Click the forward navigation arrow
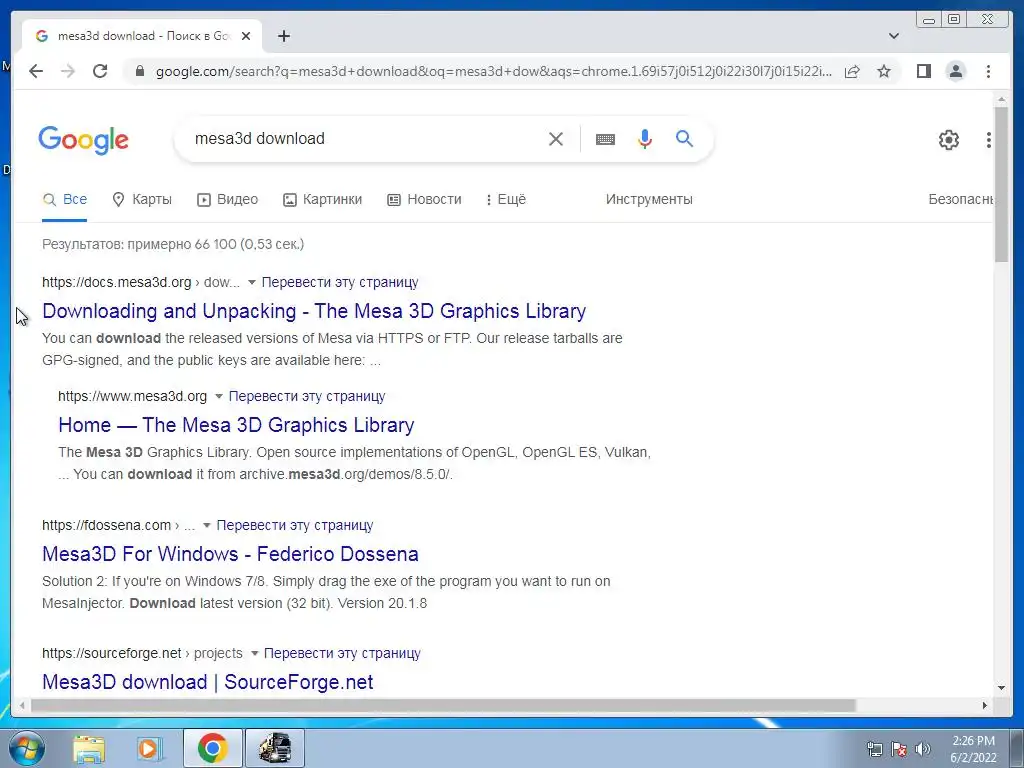1024x768 pixels. (x=68, y=71)
